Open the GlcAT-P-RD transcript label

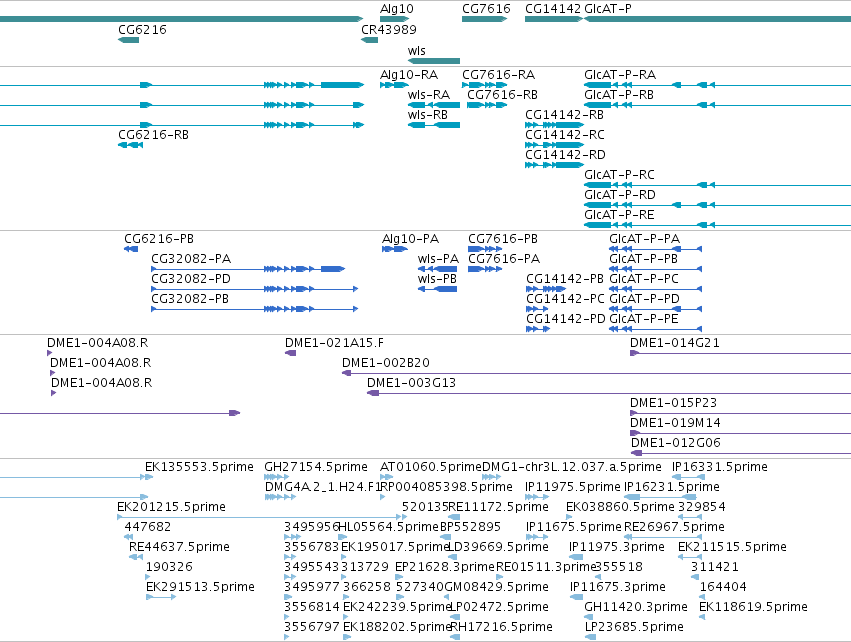coord(620,195)
